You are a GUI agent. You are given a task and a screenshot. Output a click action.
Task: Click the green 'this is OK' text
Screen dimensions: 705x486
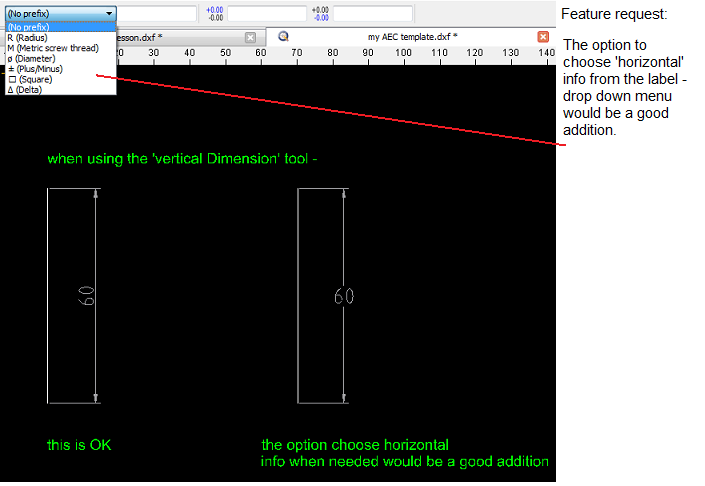tap(79, 445)
